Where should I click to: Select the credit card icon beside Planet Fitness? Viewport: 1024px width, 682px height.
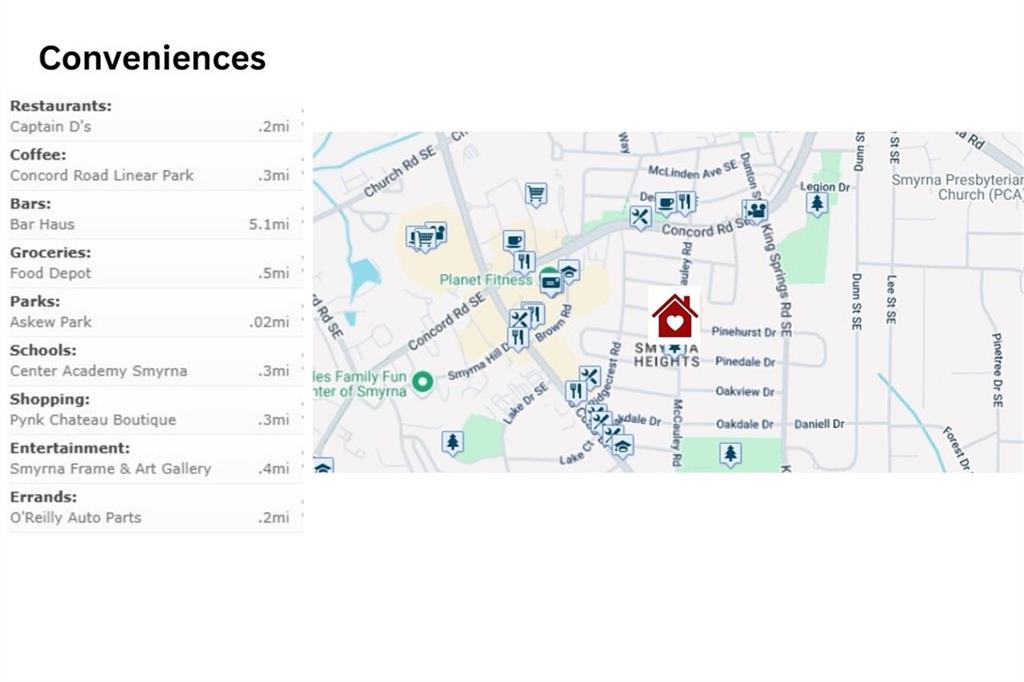click(x=551, y=284)
